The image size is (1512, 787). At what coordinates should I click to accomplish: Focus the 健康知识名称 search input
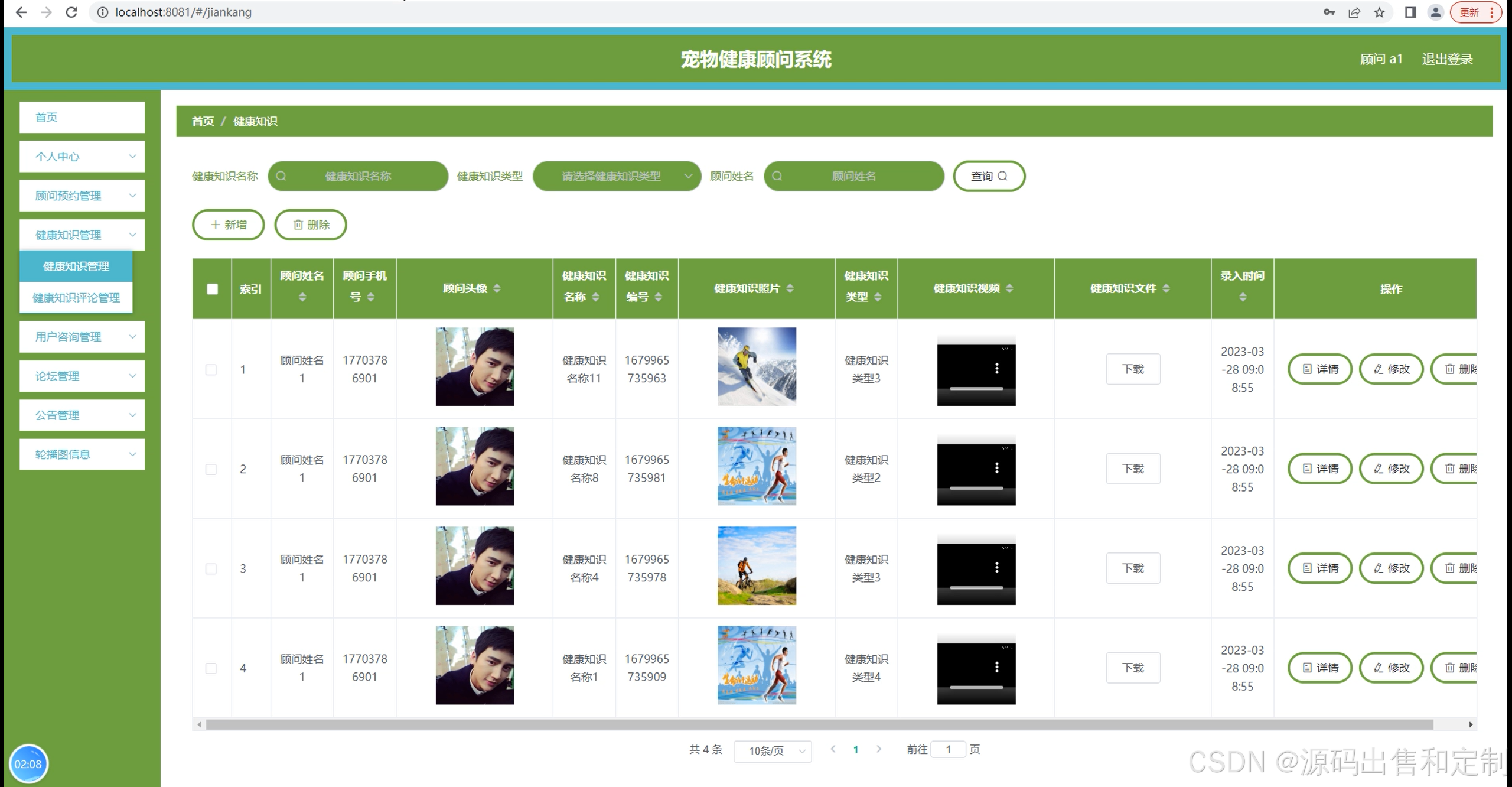[358, 176]
